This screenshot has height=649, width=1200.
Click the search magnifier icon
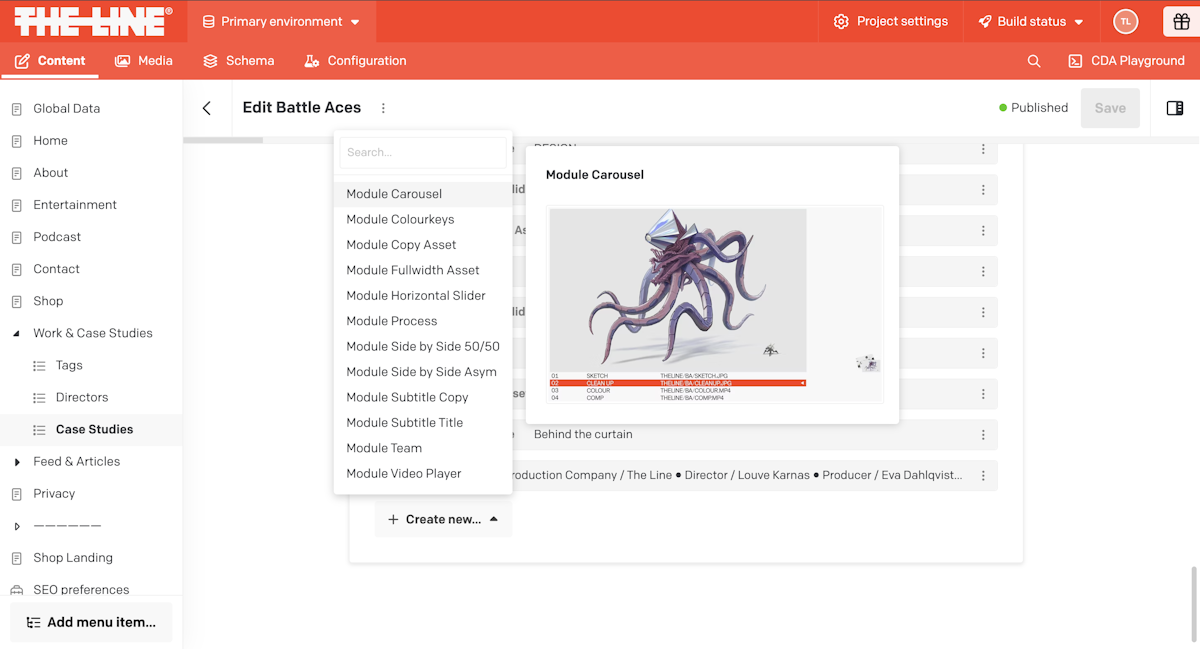[x=1034, y=61]
